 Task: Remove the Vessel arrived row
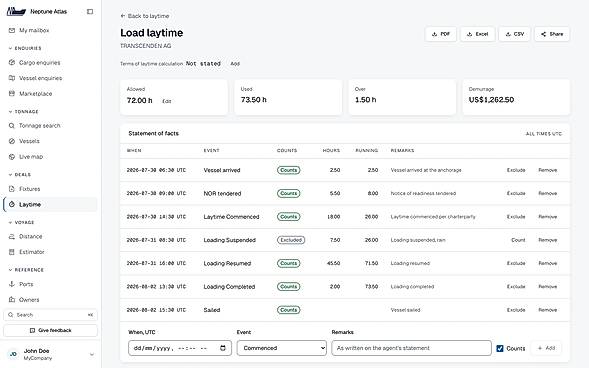coord(547,170)
